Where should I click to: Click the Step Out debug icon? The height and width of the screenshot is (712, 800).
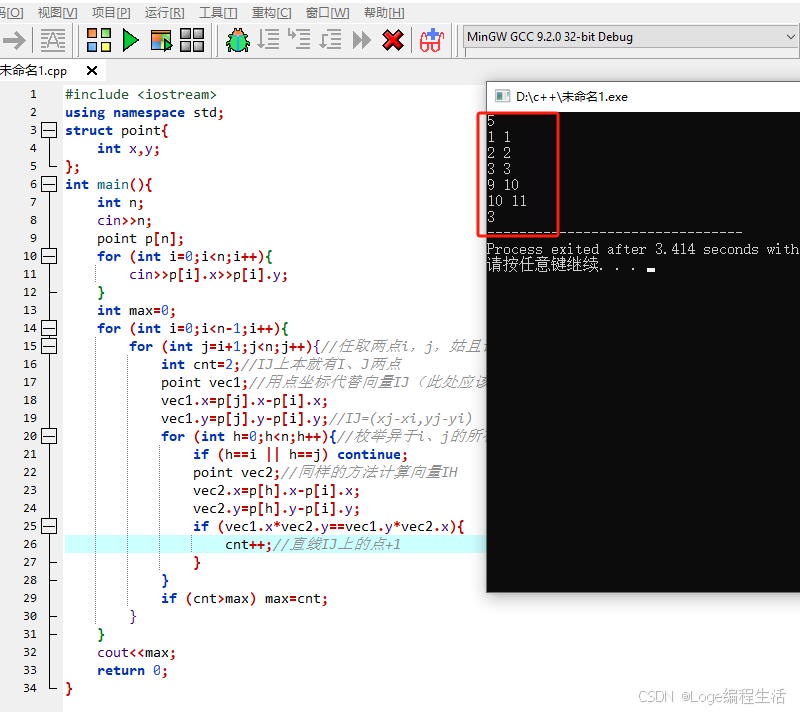tap(330, 39)
